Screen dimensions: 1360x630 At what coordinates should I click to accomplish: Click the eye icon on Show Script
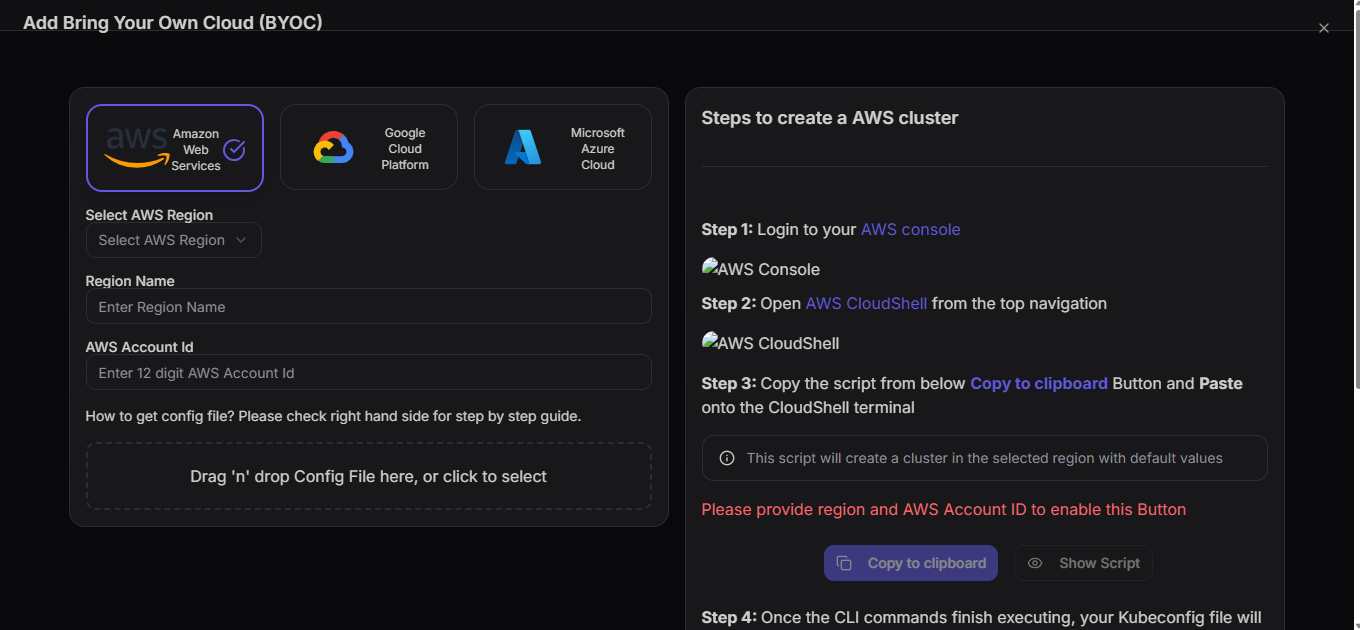pyautogui.click(x=1035, y=563)
